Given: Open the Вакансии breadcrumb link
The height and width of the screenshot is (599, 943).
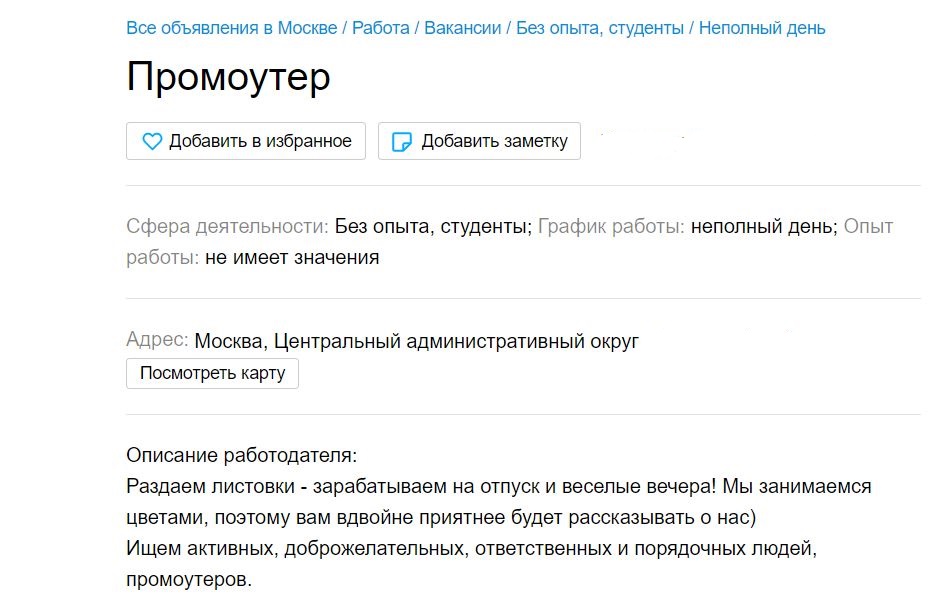Looking at the screenshot, I should click(x=466, y=28).
